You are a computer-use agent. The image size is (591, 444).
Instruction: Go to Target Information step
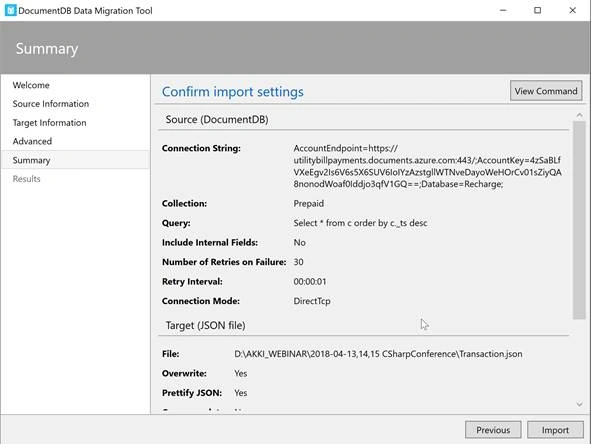coord(49,122)
